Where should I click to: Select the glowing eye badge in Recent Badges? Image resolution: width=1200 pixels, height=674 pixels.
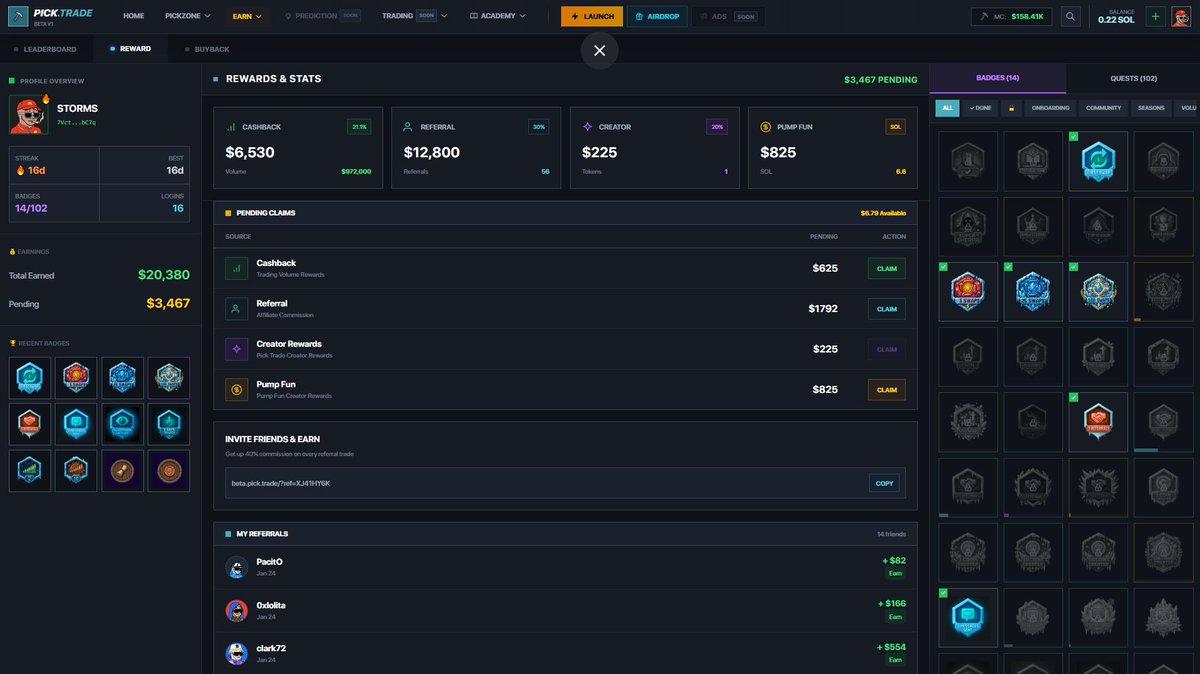pyautogui.click(x=122, y=424)
